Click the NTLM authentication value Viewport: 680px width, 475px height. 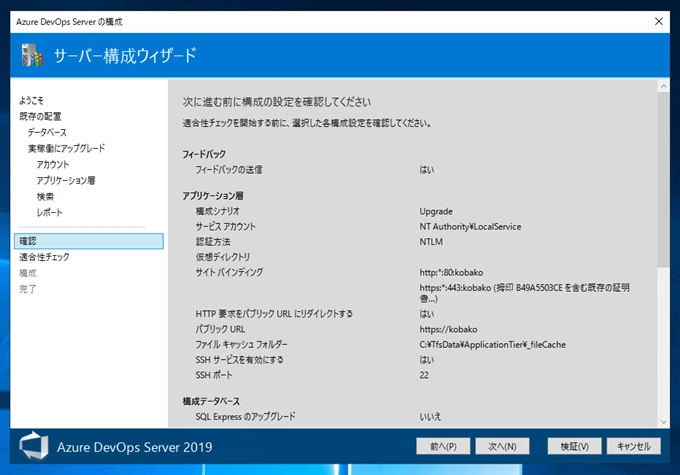coord(431,242)
